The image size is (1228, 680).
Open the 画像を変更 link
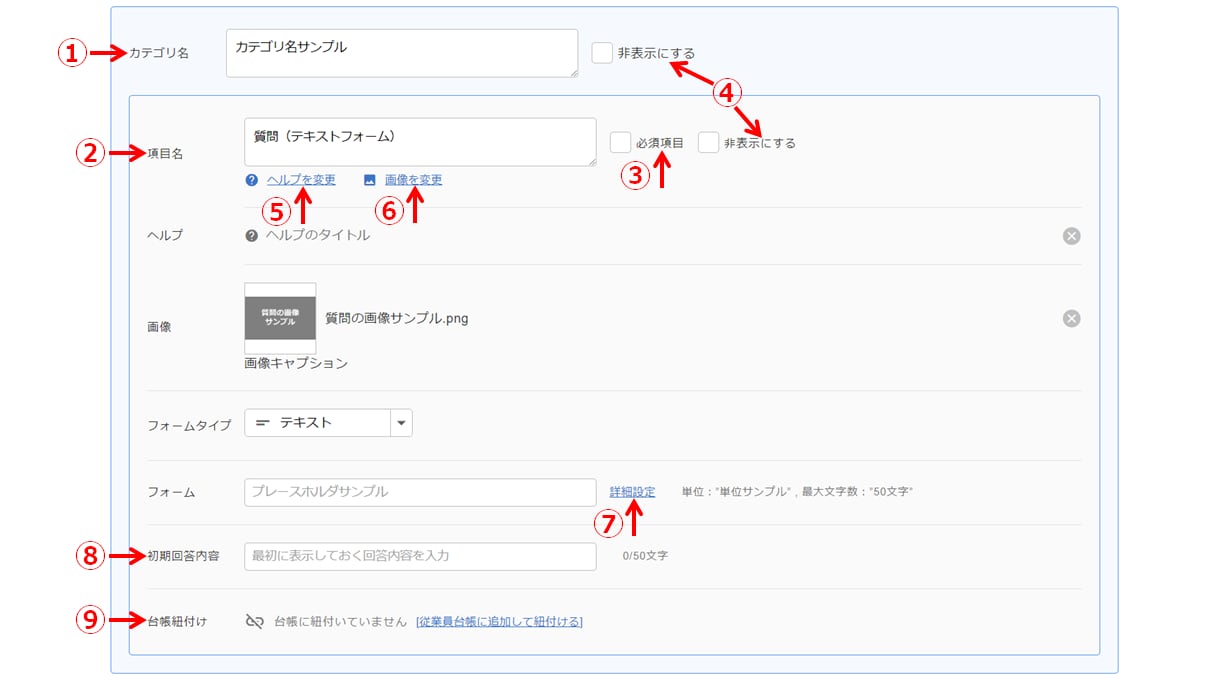pos(413,180)
